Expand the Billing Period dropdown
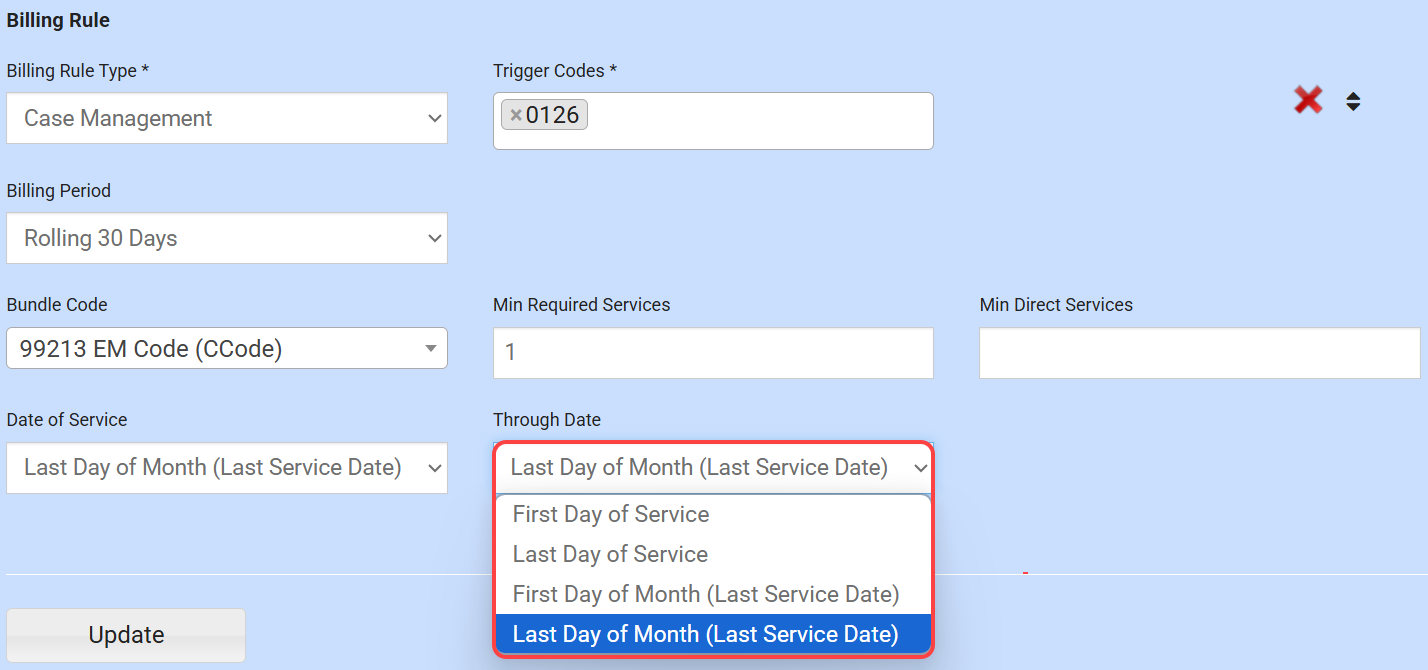 tap(227, 238)
